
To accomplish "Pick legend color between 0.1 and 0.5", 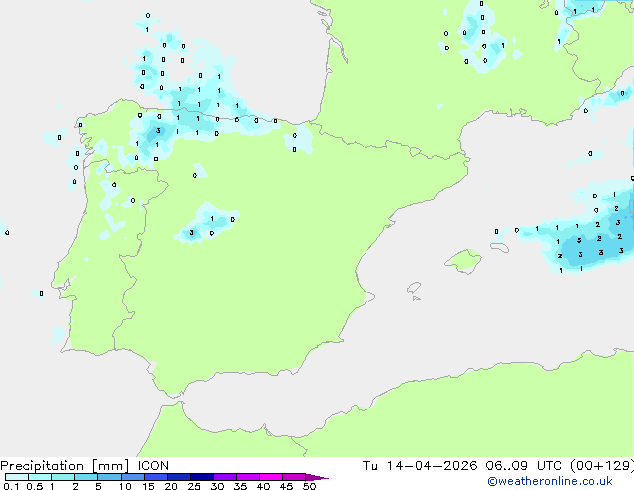I will (x=17, y=477).
